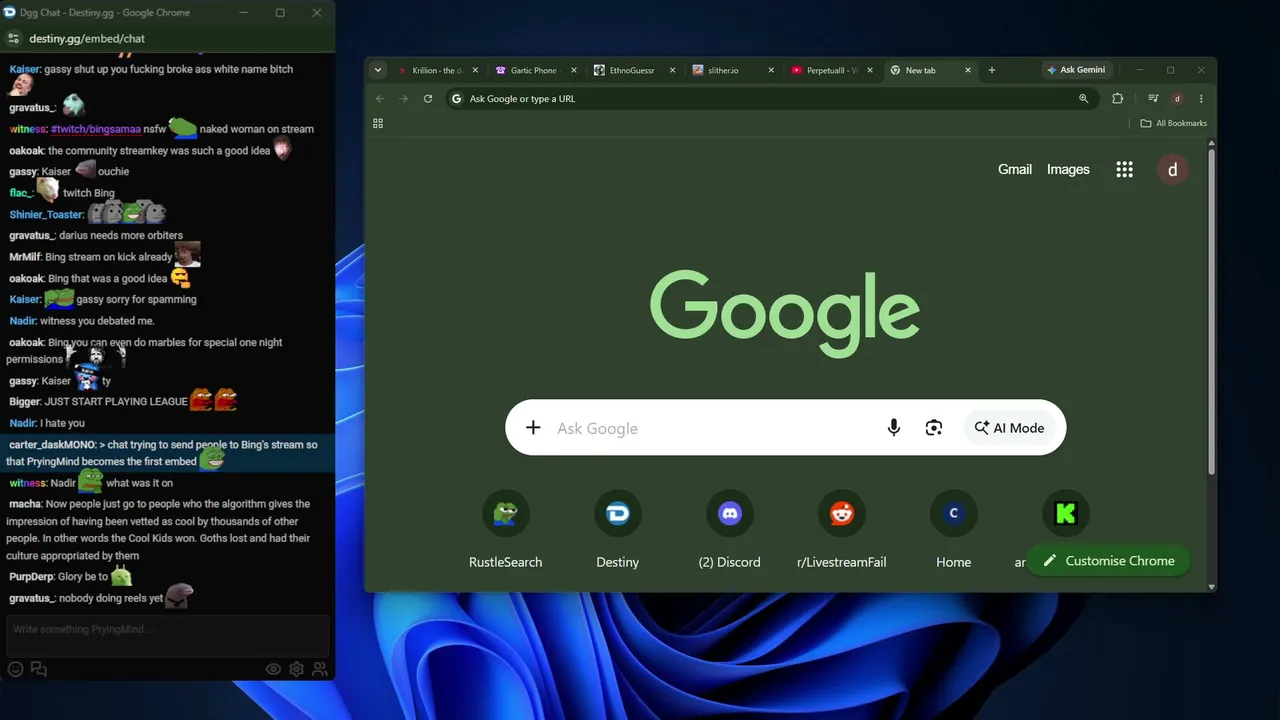The image size is (1280, 720).
Task: Minimize the Dgg Chat window
Action: pos(243,13)
